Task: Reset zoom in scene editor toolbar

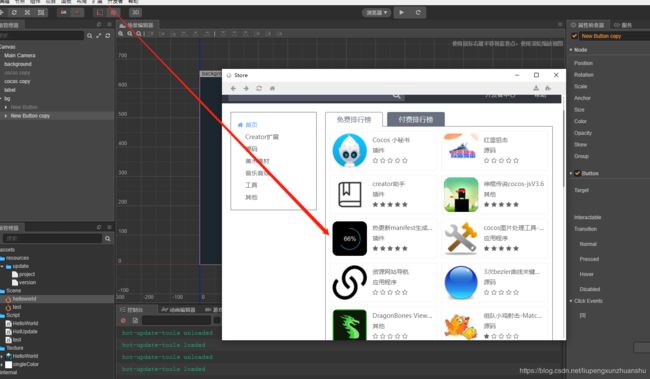Action: tap(139, 34)
